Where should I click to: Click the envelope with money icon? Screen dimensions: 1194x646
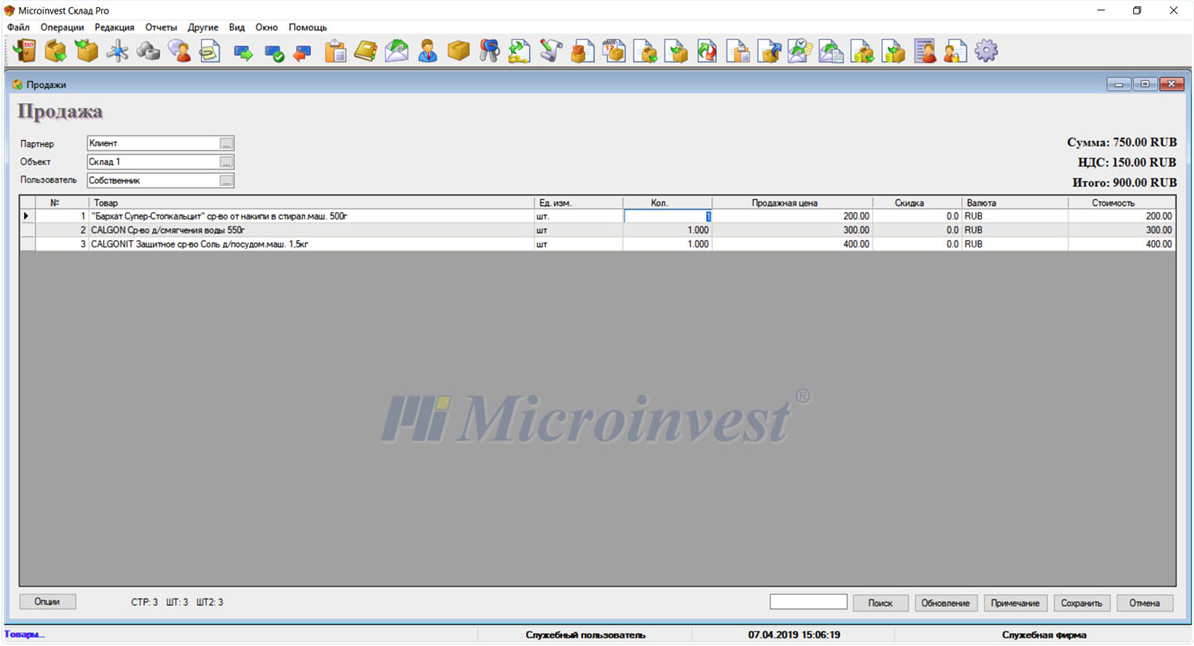coord(397,51)
